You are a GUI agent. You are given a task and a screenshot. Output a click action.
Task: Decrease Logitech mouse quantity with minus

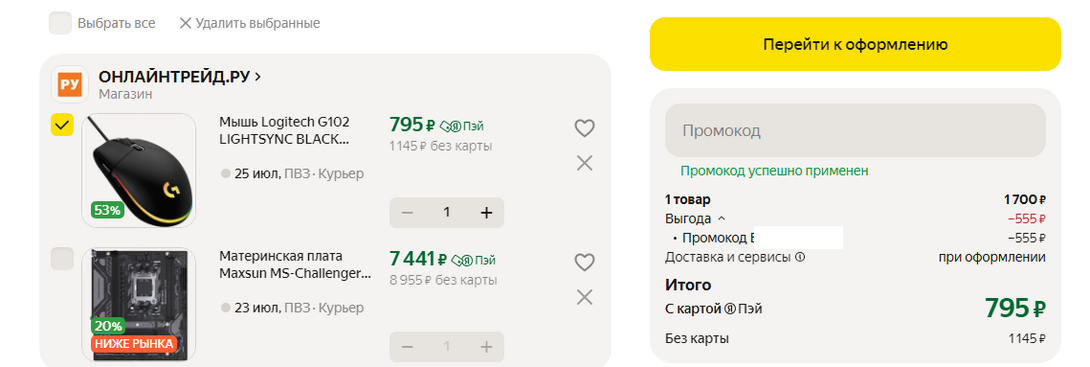[x=407, y=213]
